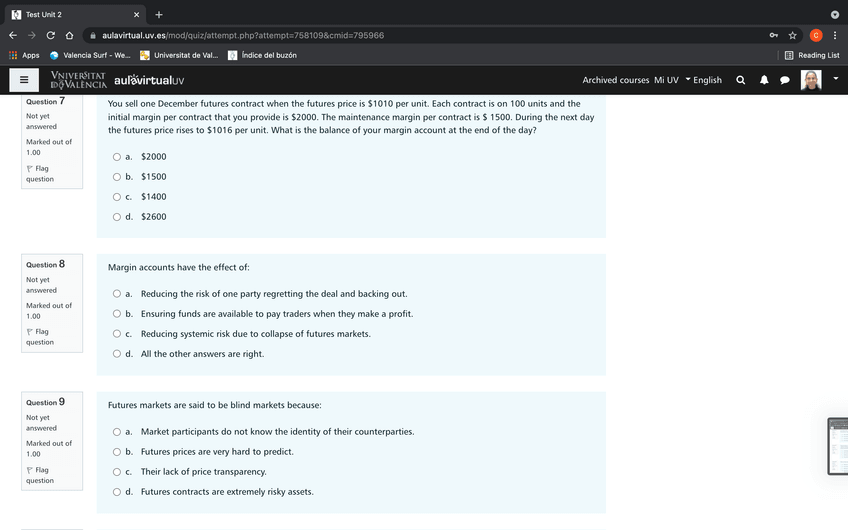Choose 'All the other answers are right'
The width and height of the screenshot is (848, 530).
[x=117, y=354]
